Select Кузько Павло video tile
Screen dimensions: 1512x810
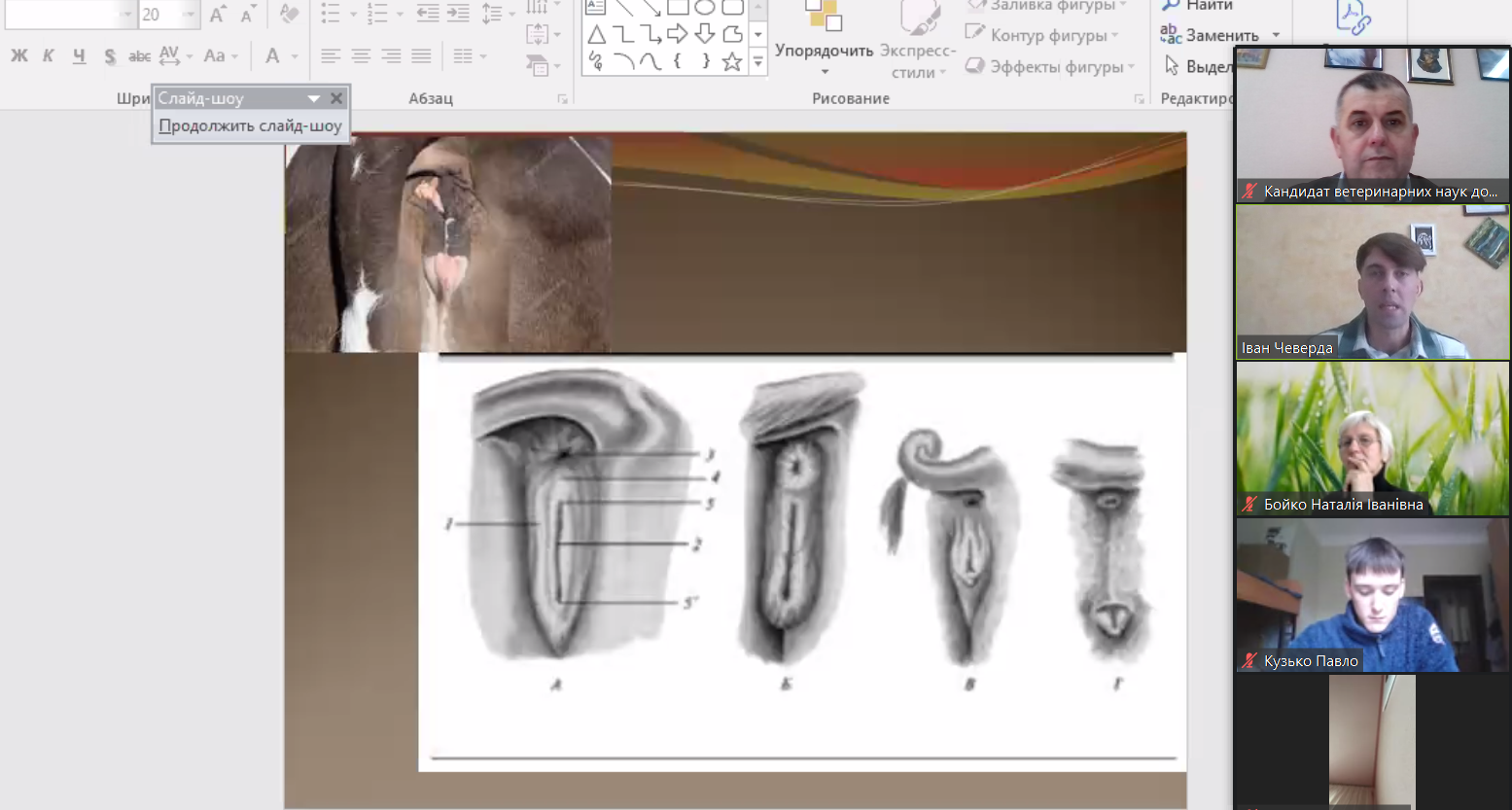(x=1372, y=595)
